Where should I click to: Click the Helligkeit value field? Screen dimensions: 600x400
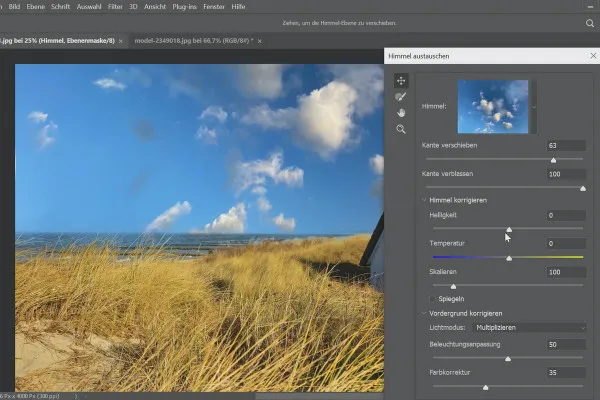click(x=566, y=215)
